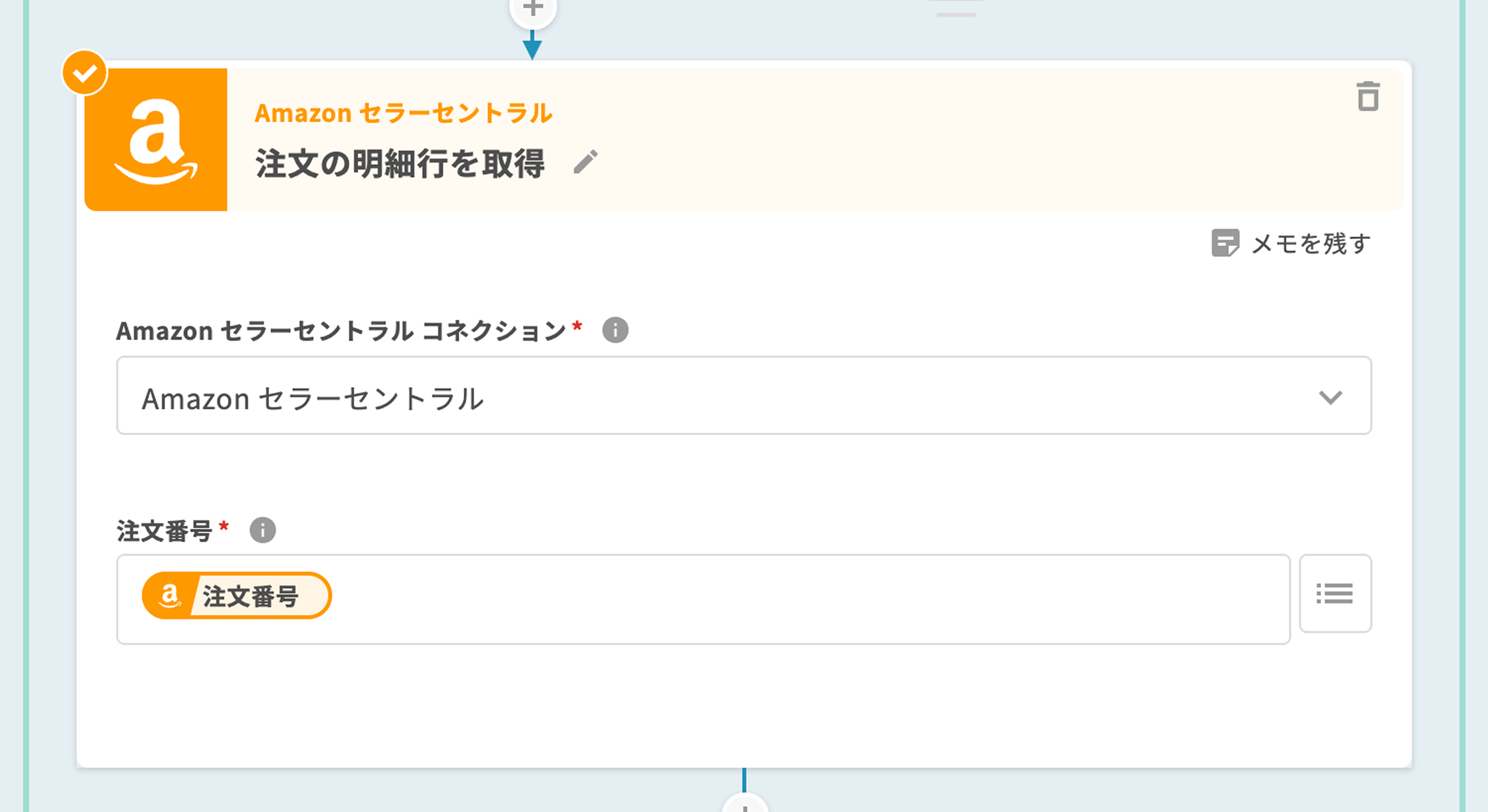The image size is (1488, 812).
Task: Click the Amazon セラーセントラル コネクション field label
Action: tap(341, 331)
